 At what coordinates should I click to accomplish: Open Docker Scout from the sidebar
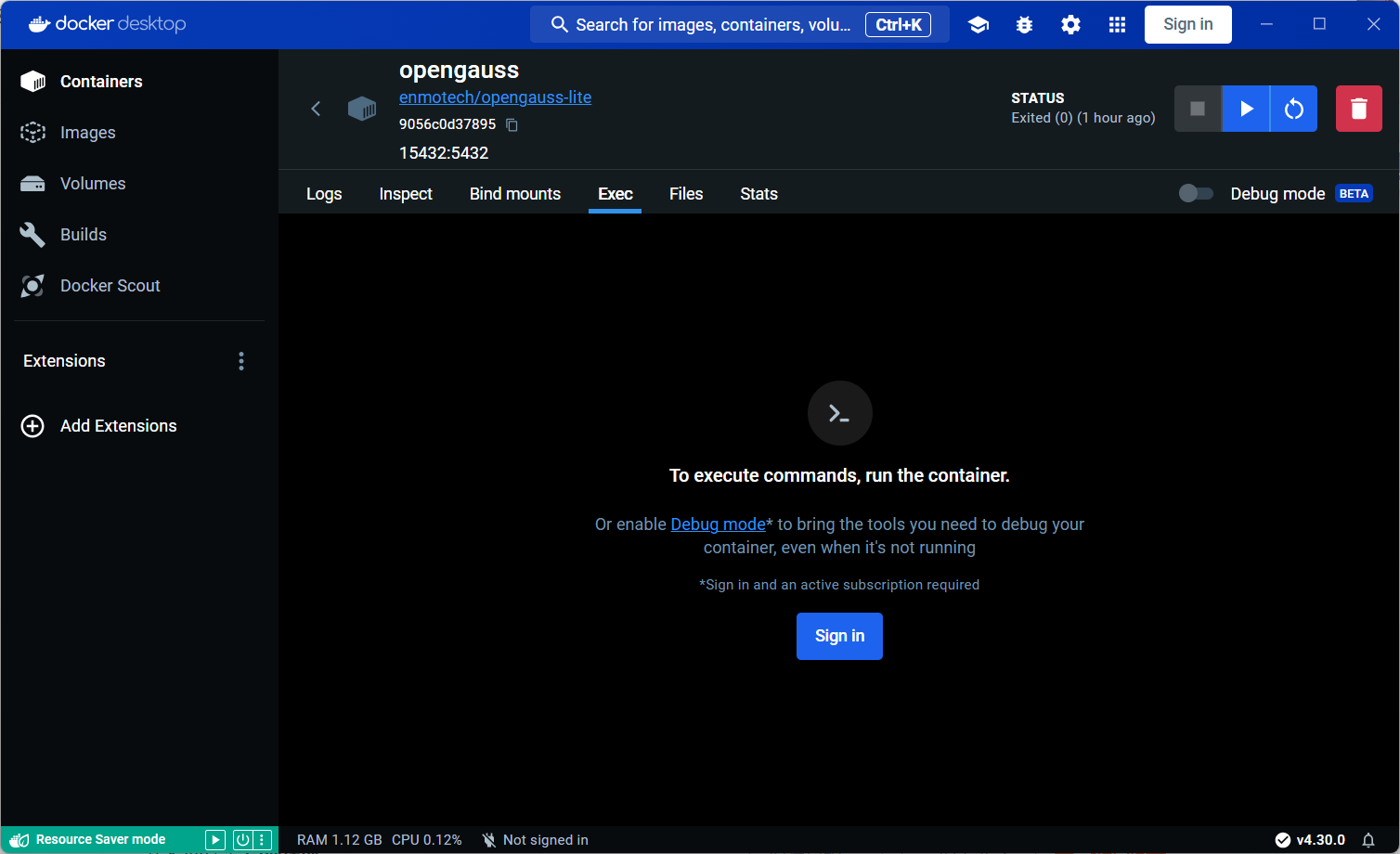tap(110, 285)
